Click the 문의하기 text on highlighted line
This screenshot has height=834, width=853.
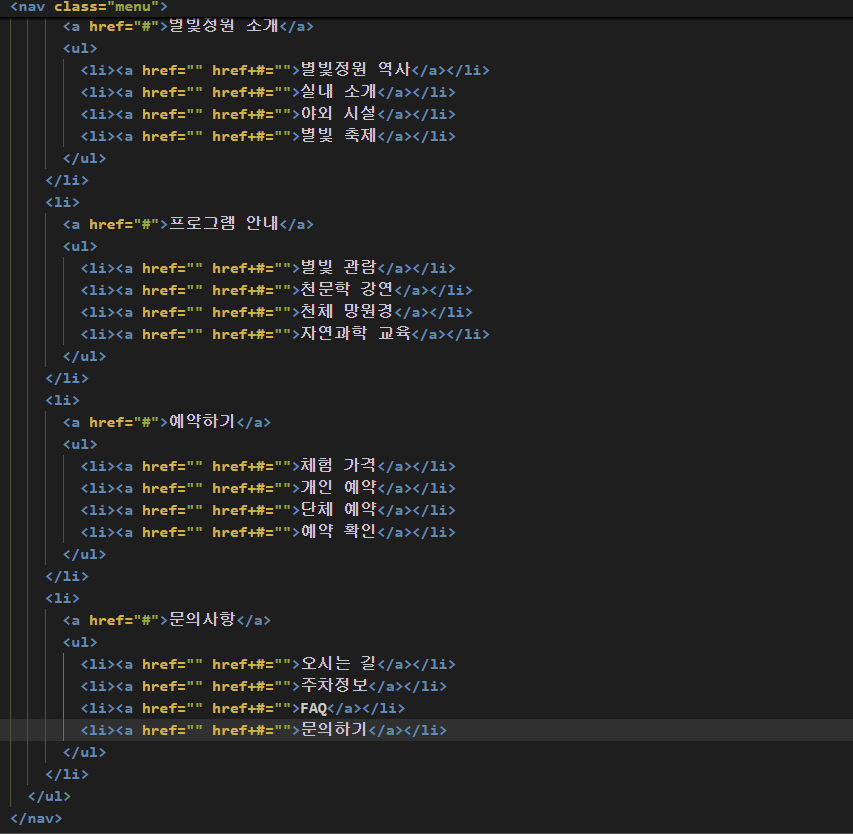pyautogui.click(x=334, y=730)
